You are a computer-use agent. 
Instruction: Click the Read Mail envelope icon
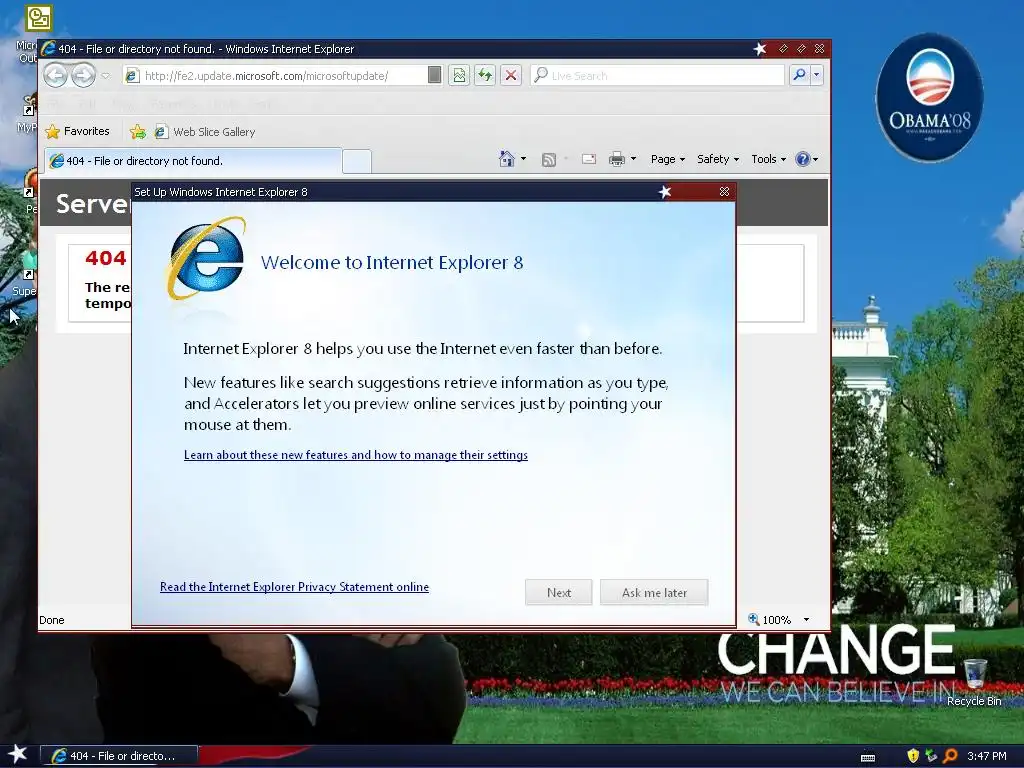click(x=588, y=159)
